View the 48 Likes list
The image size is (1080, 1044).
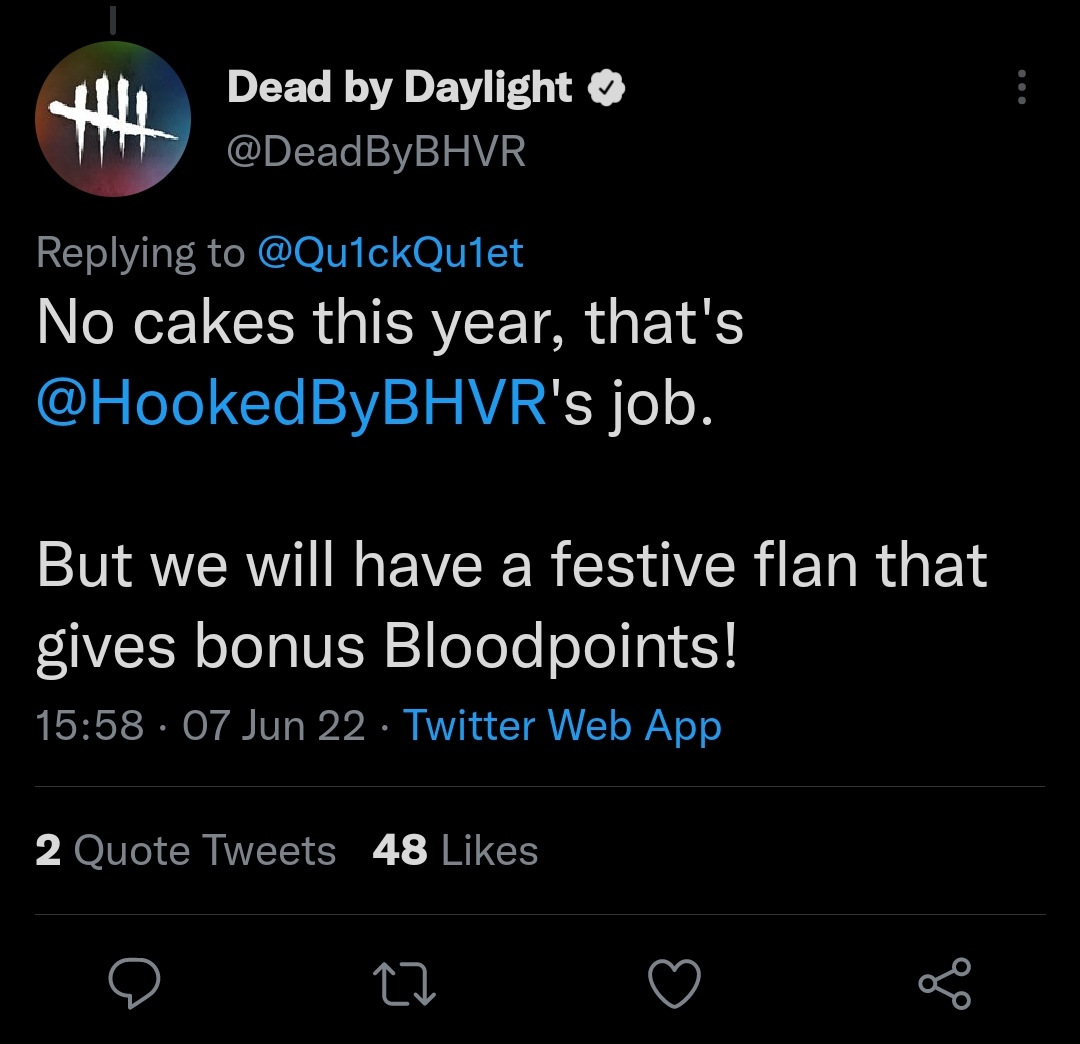click(455, 851)
